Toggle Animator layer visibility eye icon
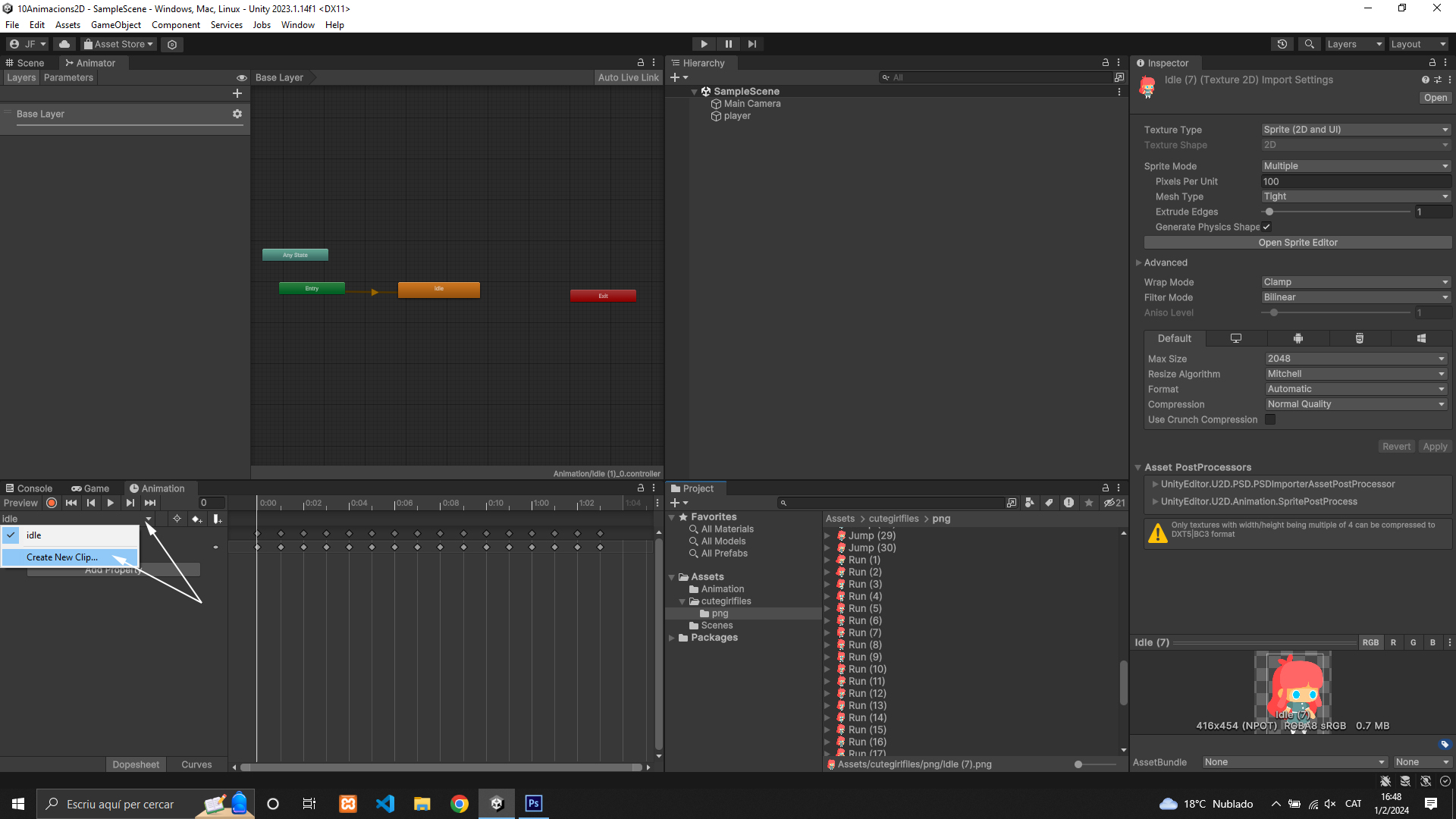Image resolution: width=1456 pixels, height=819 pixels. (241, 78)
